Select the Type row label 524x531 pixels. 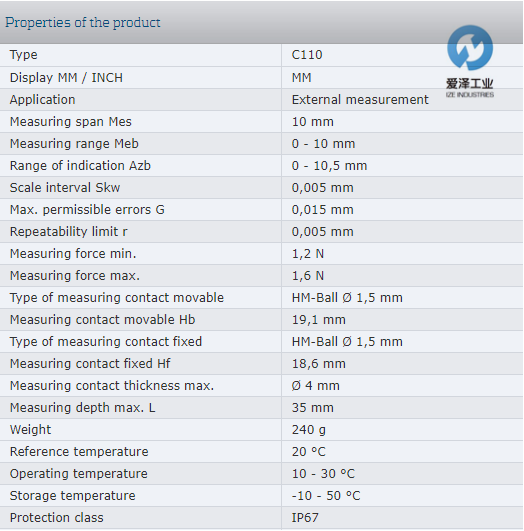coord(24,55)
